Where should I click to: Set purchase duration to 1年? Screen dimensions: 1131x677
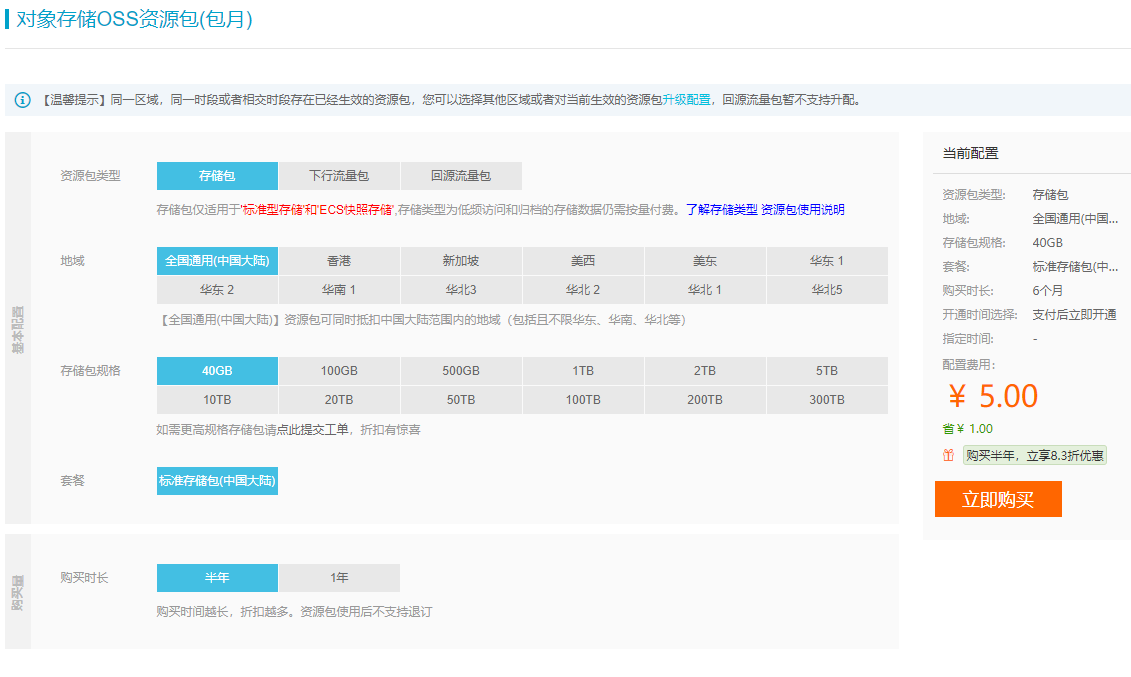pyautogui.click(x=339, y=578)
